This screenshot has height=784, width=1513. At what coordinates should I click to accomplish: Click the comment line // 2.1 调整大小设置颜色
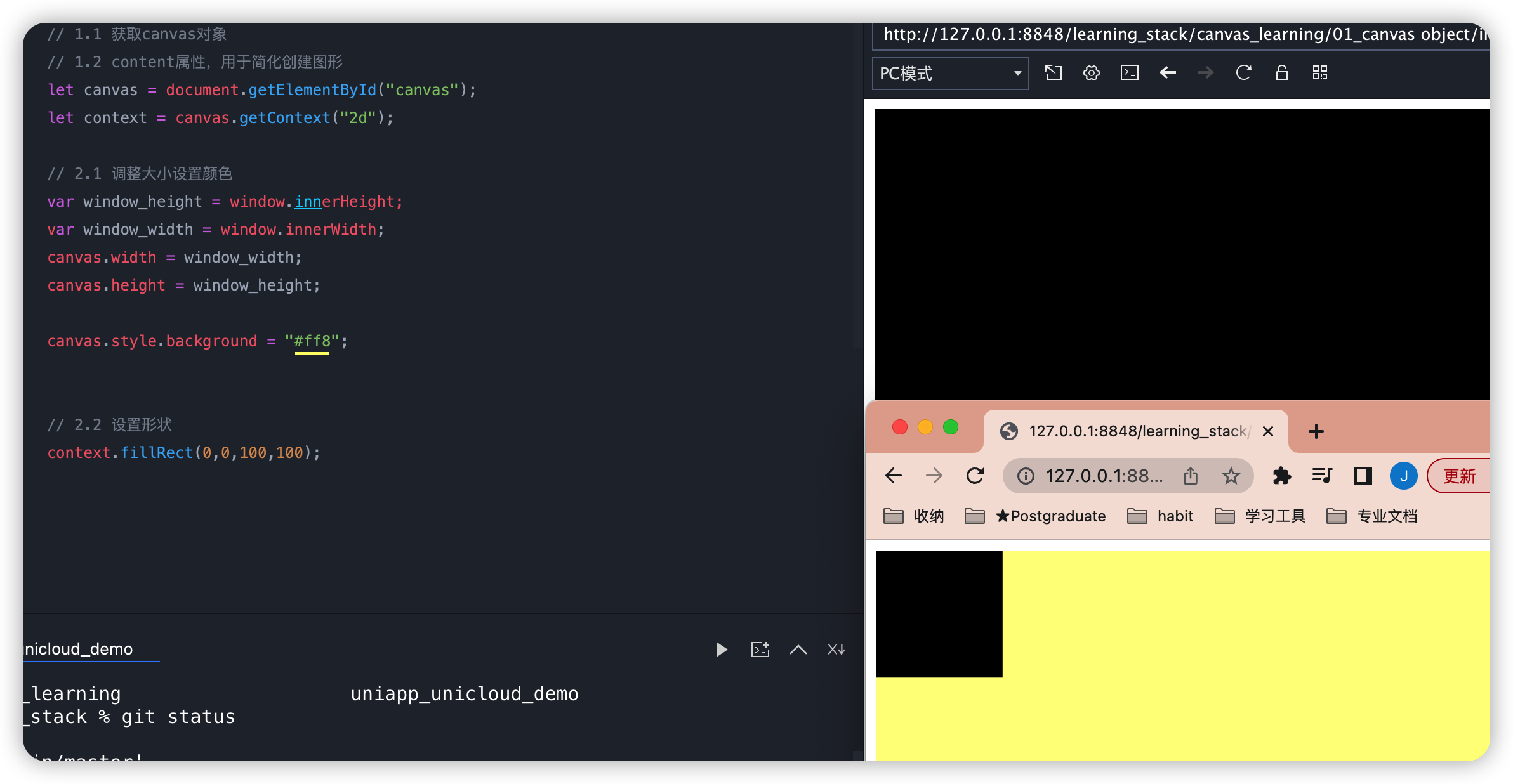[x=140, y=174]
